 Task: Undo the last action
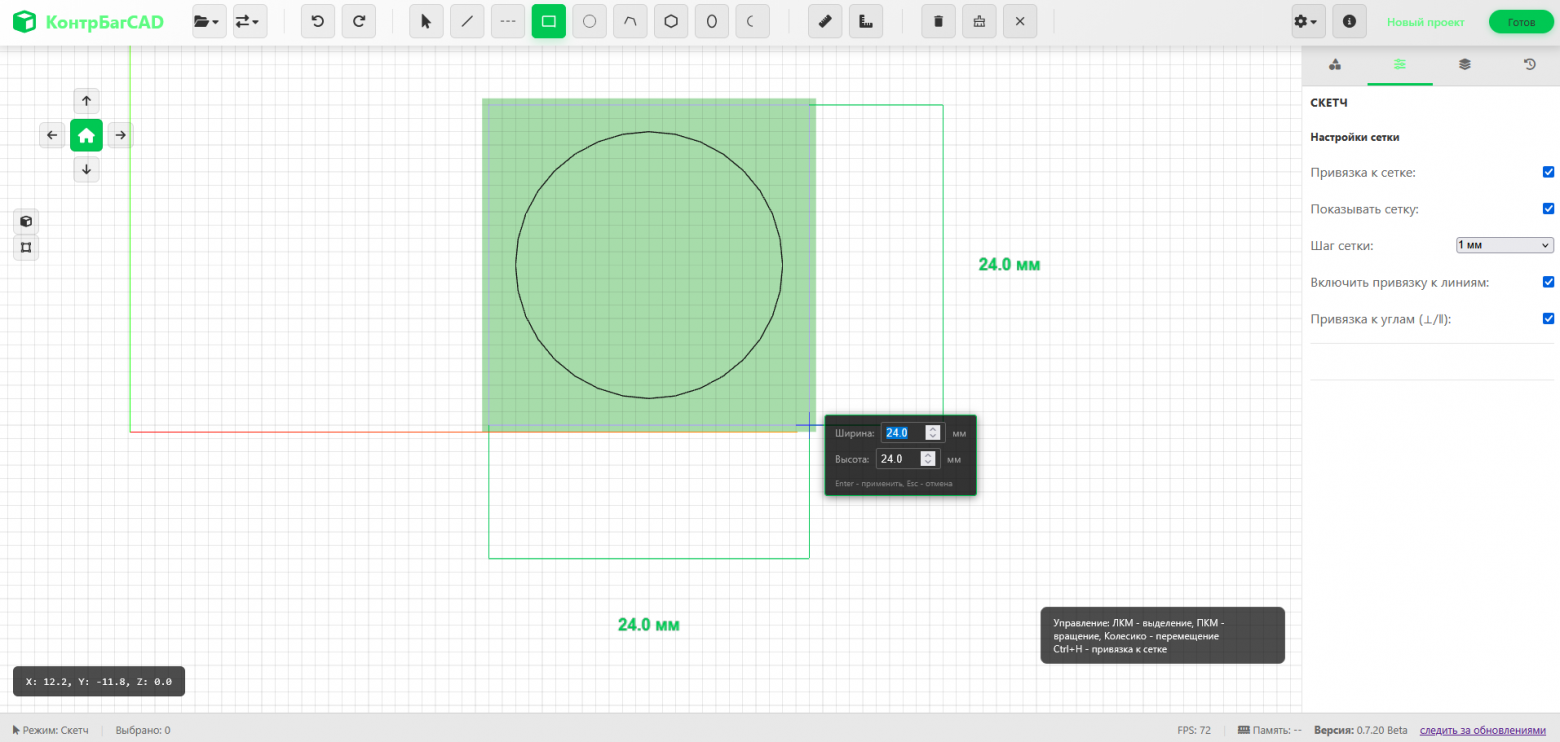318,21
